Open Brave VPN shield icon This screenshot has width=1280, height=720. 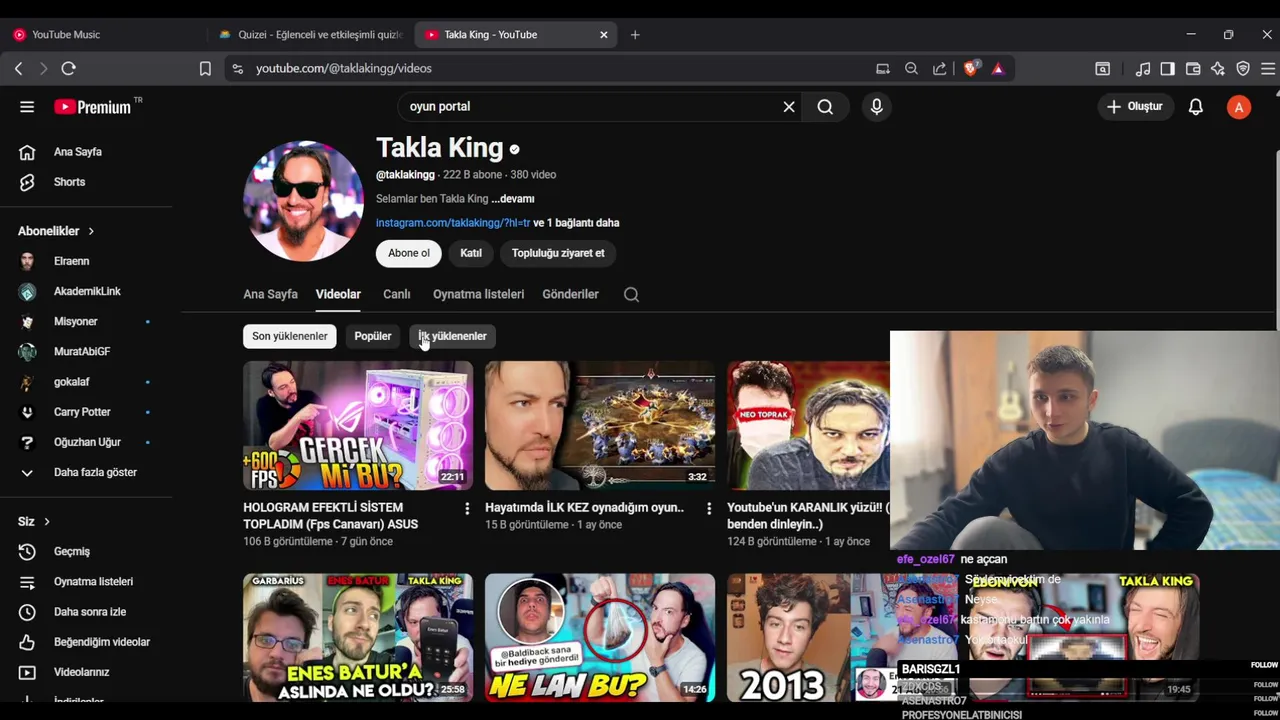pos(1243,69)
